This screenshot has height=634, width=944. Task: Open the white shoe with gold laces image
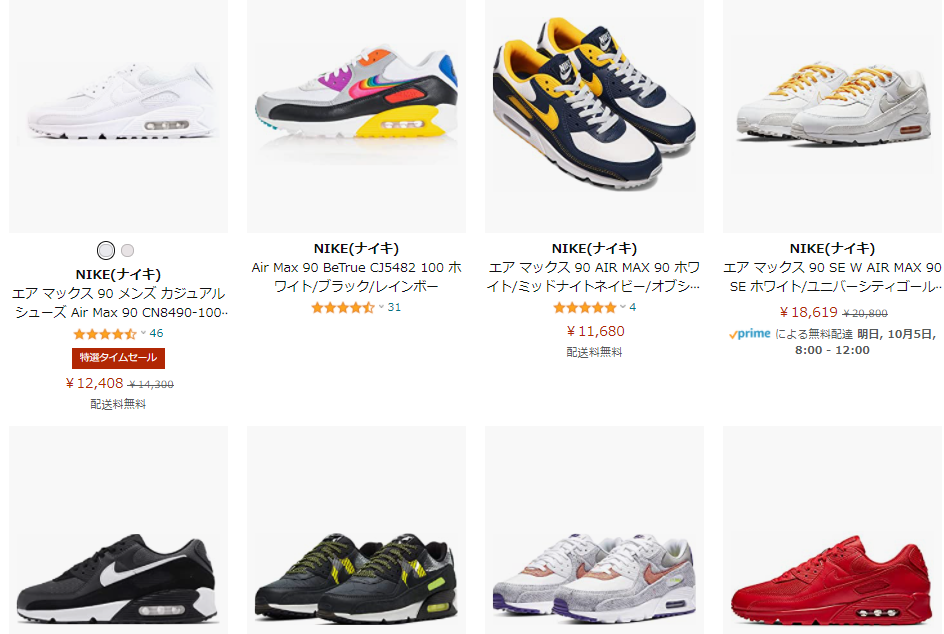833,116
